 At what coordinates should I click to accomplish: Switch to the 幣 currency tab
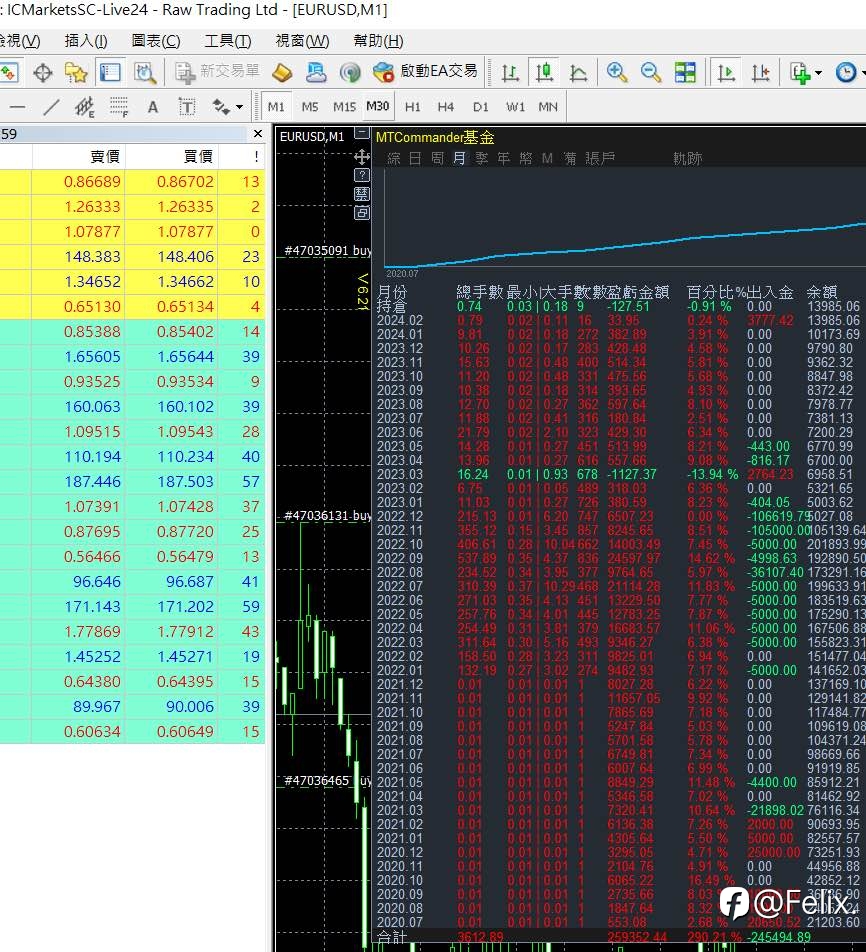click(525, 158)
